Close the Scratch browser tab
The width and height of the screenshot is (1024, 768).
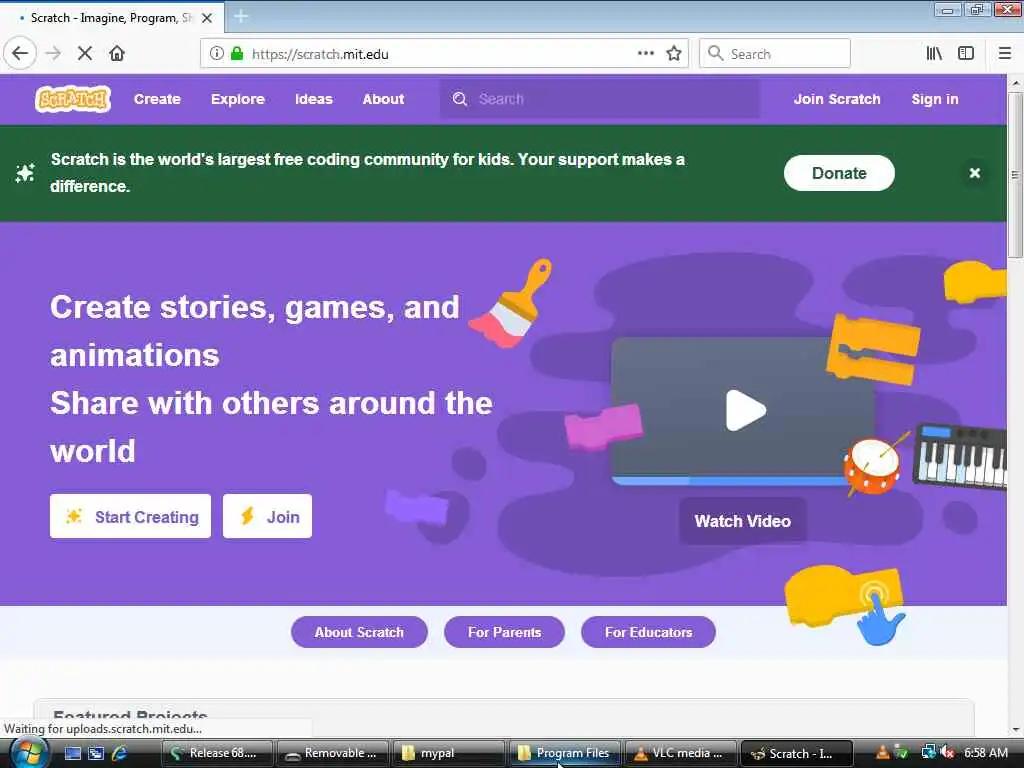207,18
